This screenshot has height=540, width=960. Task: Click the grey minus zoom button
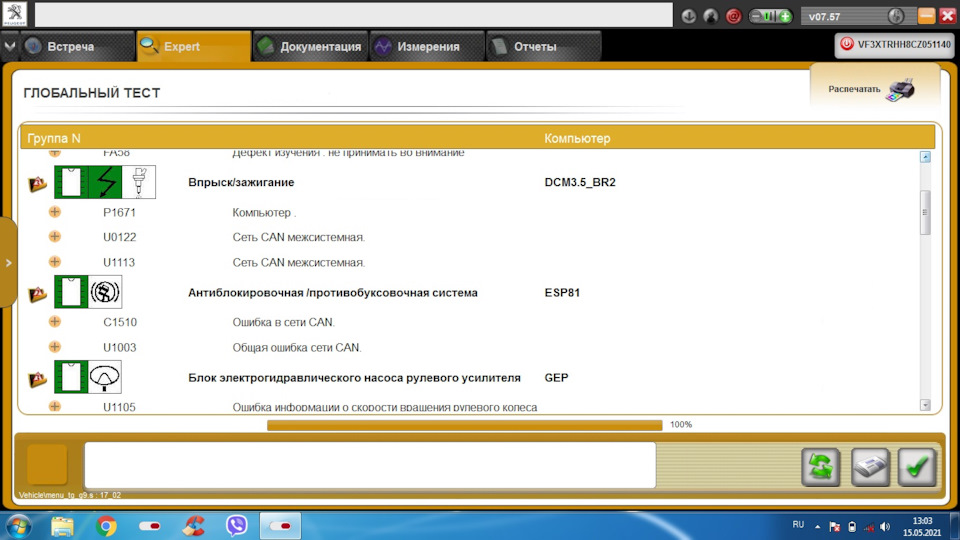pyautogui.click(x=756, y=17)
